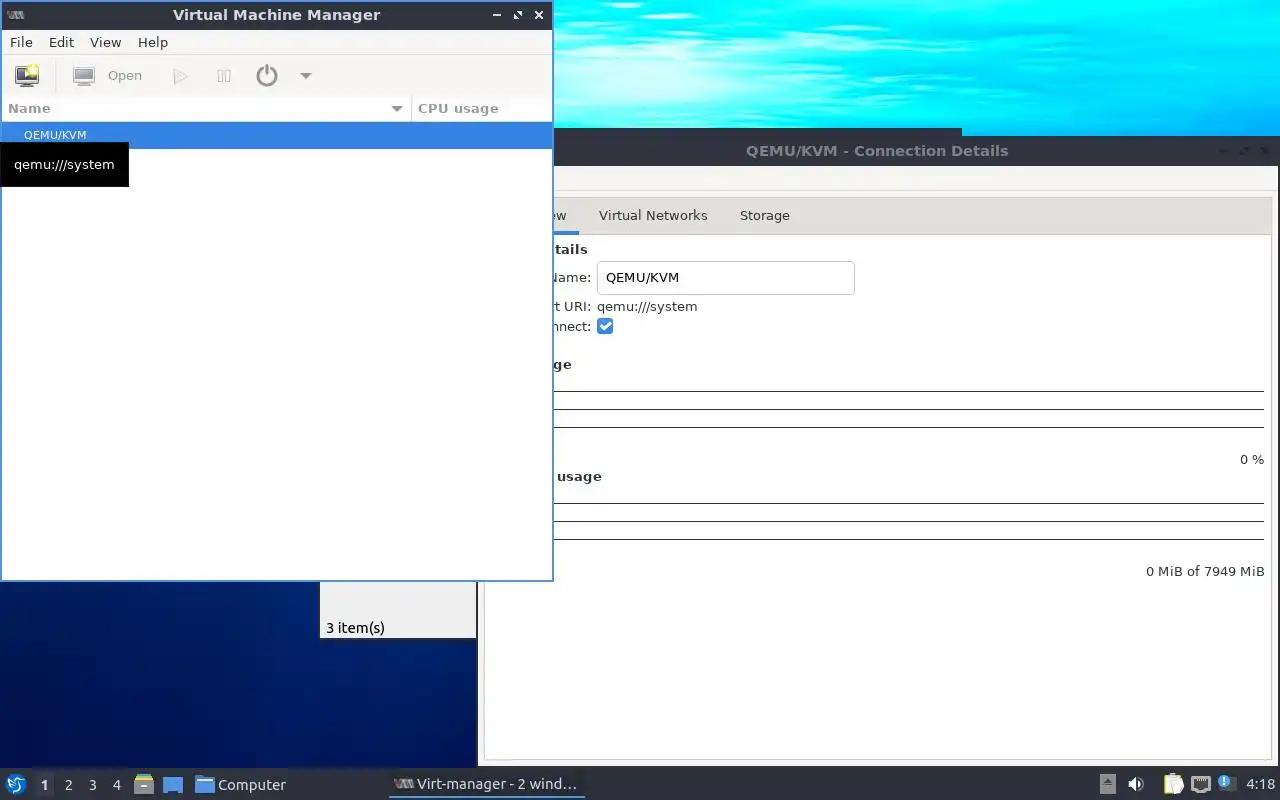Click the Run virtual machine play icon
The width and height of the screenshot is (1280, 800).
pyautogui.click(x=180, y=76)
